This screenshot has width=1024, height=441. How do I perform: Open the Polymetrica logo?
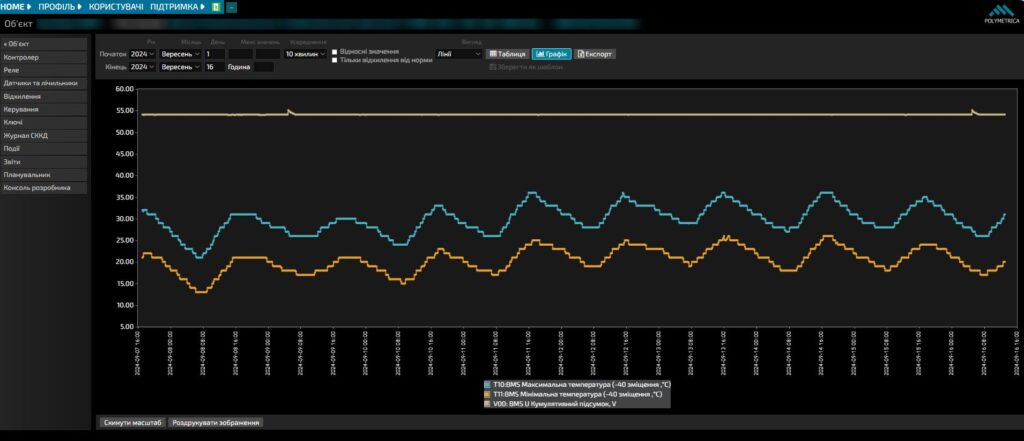pyautogui.click(x=1000, y=13)
